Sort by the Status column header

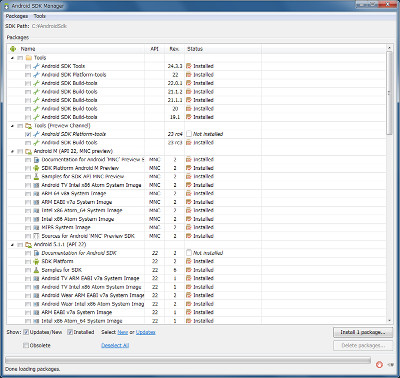pyautogui.click(x=223, y=49)
